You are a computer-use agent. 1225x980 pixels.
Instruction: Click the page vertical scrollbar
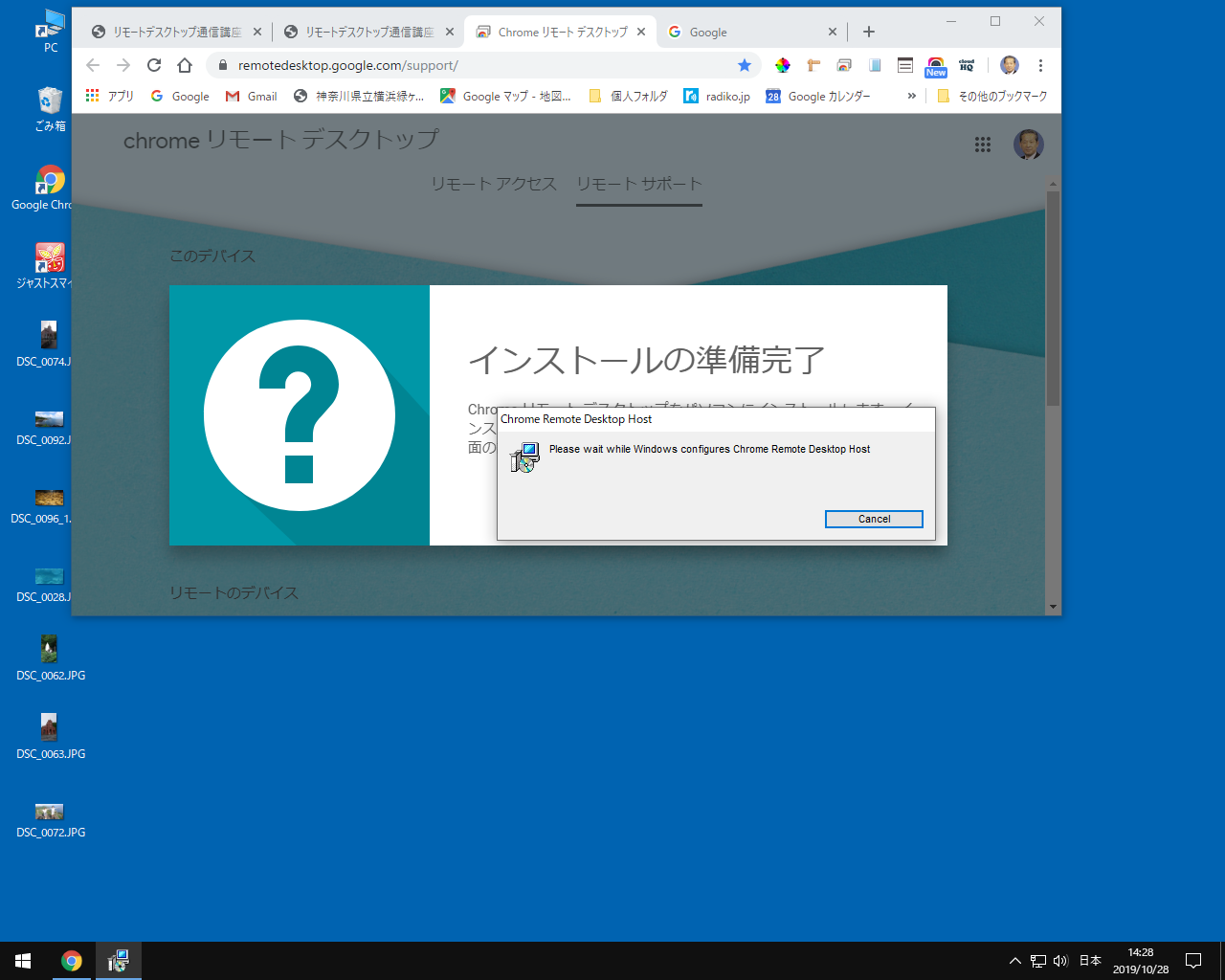click(x=1053, y=298)
